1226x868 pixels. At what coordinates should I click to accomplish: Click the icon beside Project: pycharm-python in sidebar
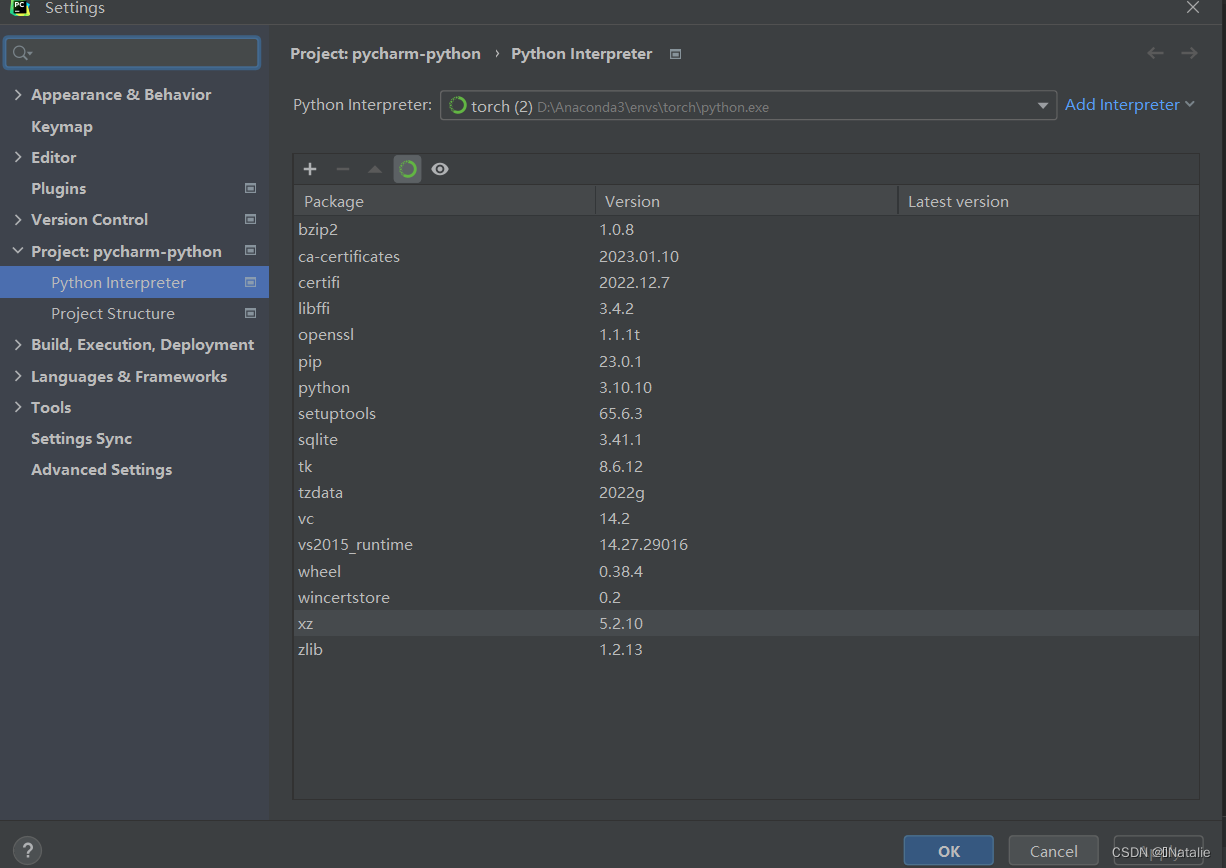[x=250, y=251]
